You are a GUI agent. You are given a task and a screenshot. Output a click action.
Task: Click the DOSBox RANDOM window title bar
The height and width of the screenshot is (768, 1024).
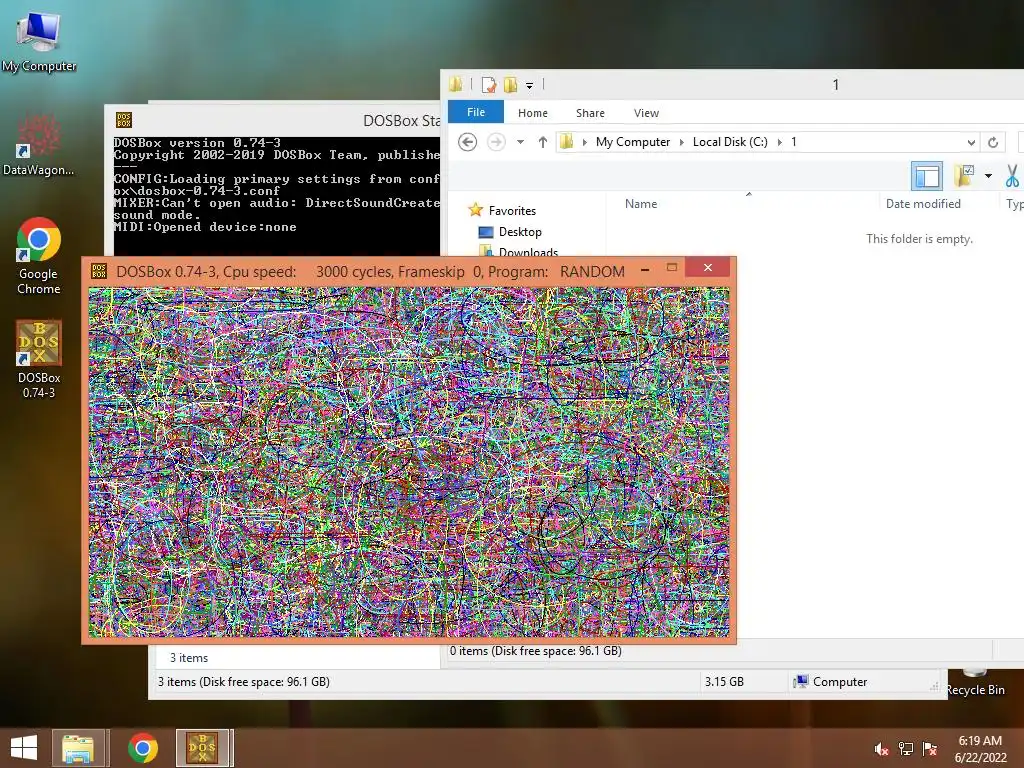pyautogui.click(x=370, y=272)
